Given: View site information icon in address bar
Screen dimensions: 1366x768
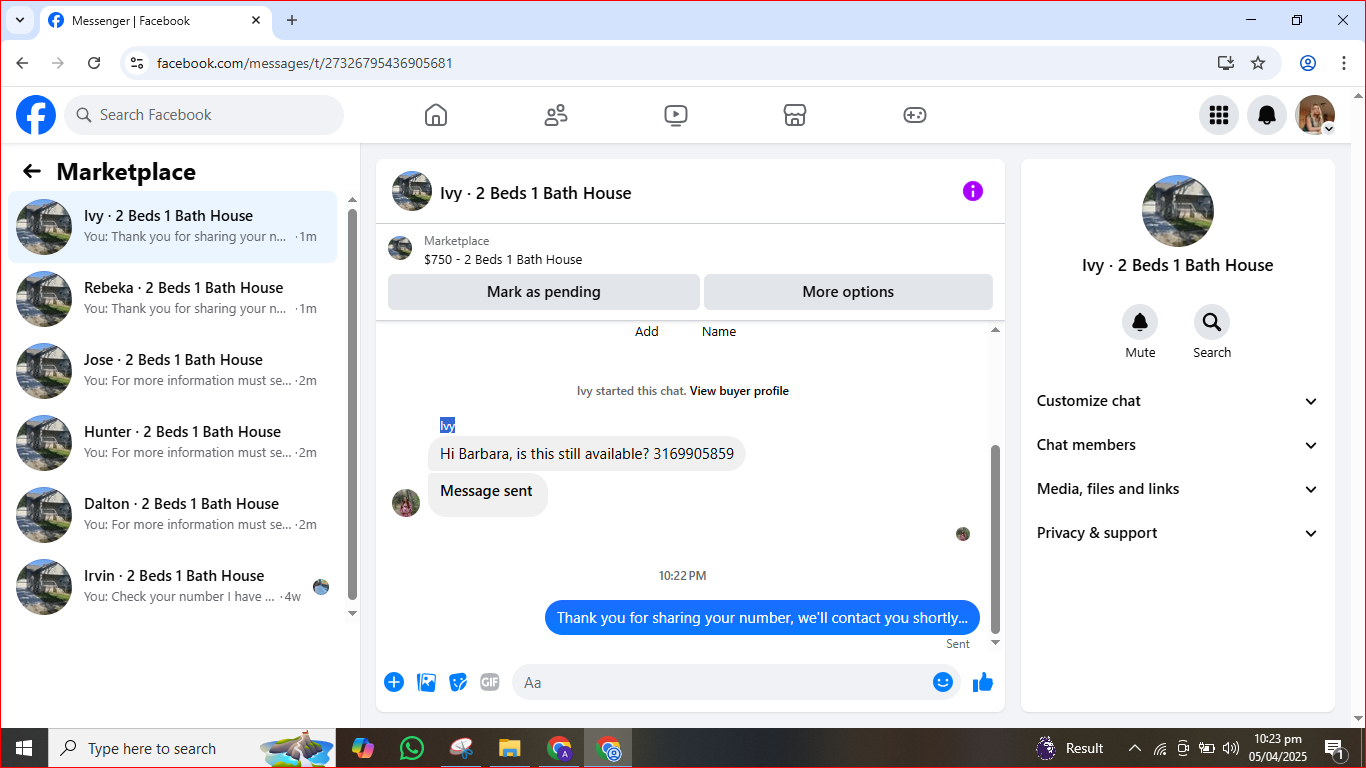Looking at the screenshot, I should coord(138,63).
